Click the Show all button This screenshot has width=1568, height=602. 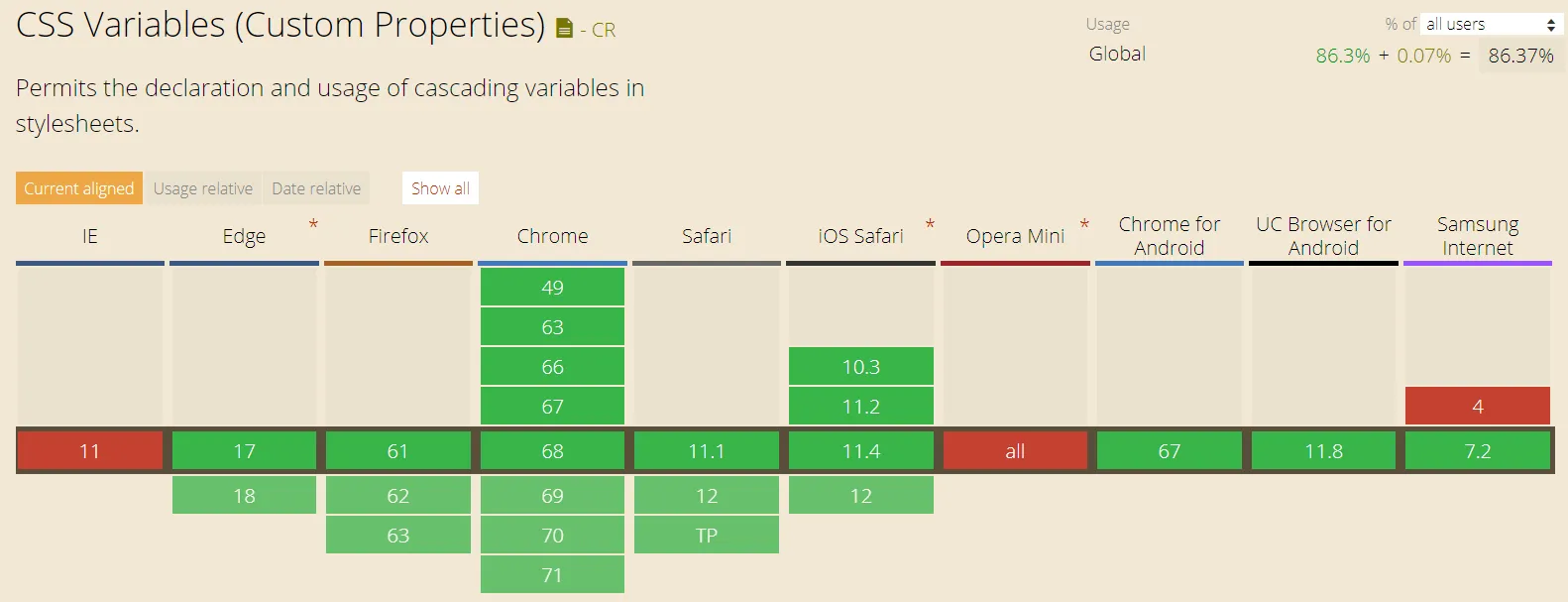click(439, 187)
